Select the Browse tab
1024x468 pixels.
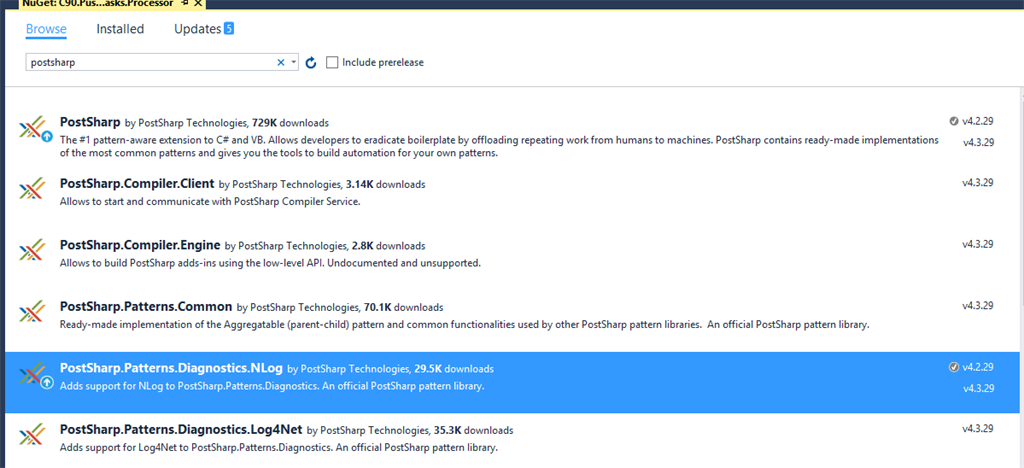coord(46,29)
